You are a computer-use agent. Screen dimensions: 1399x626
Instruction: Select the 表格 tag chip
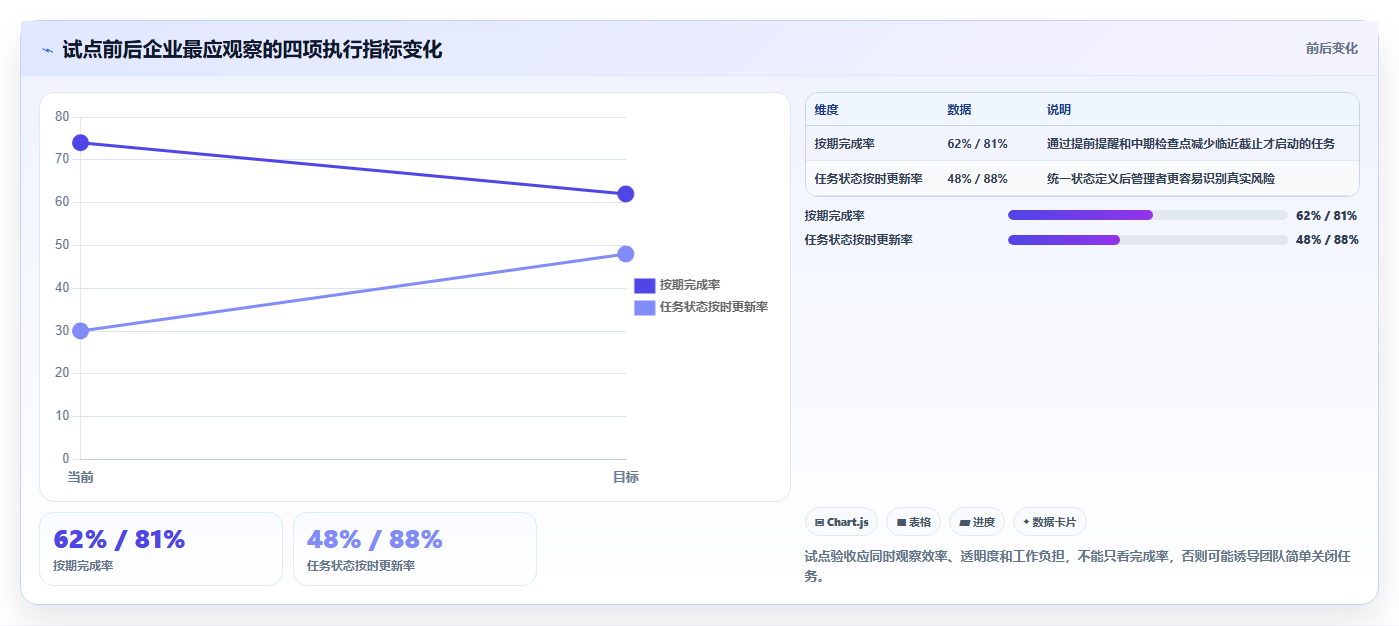click(913, 522)
